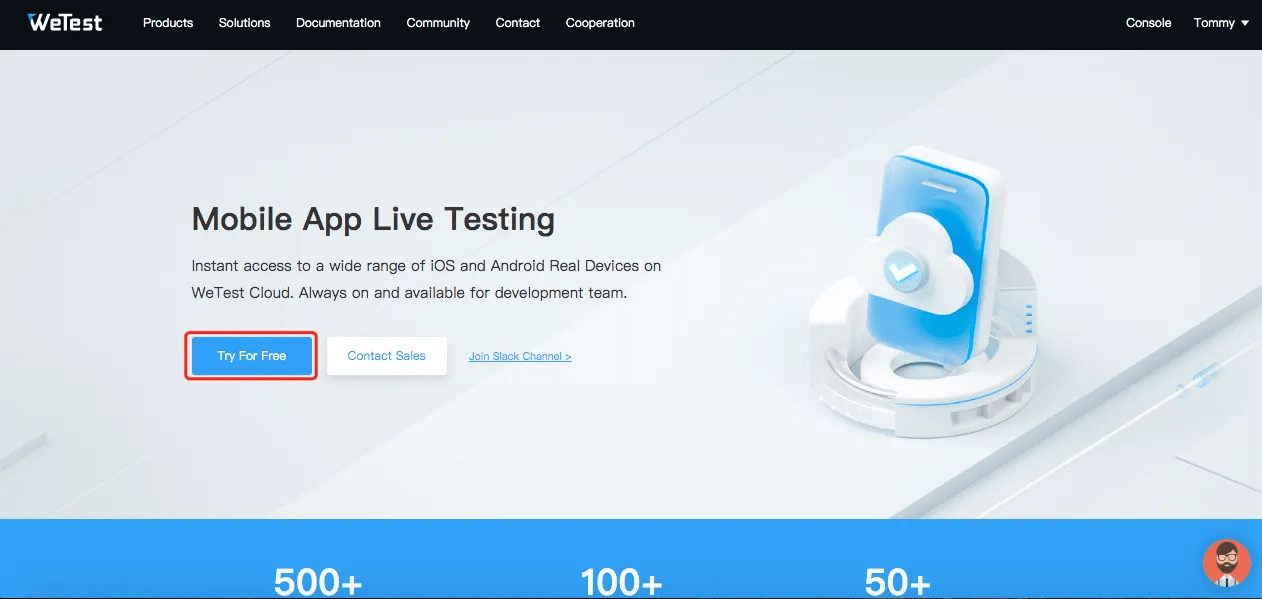
Task: Open the Cooperation menu item
Action: pos(600,23)
